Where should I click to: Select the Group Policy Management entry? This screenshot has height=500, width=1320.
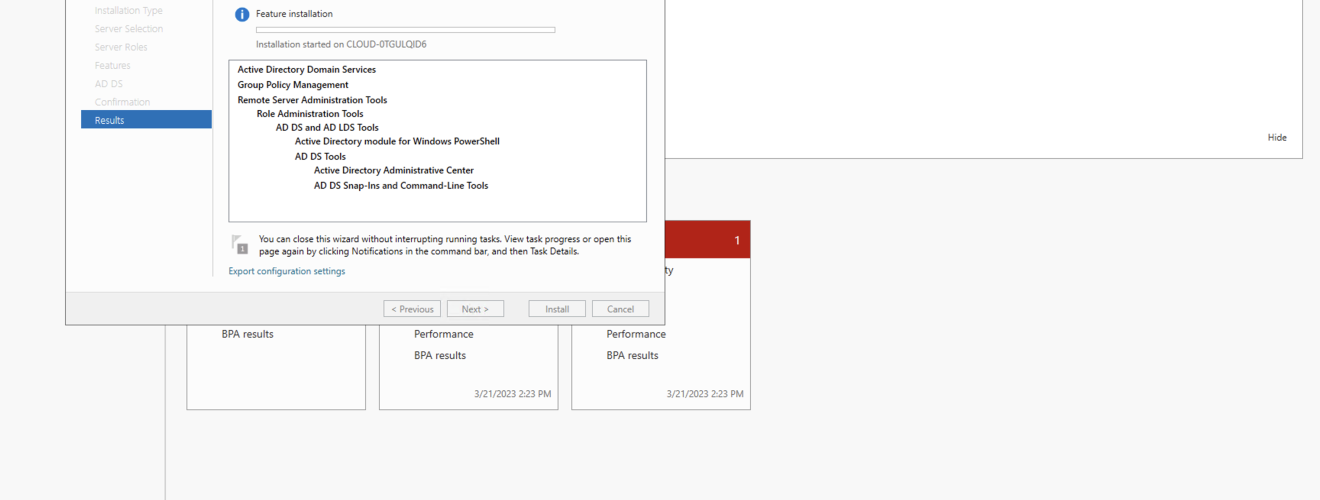[293, 85]
